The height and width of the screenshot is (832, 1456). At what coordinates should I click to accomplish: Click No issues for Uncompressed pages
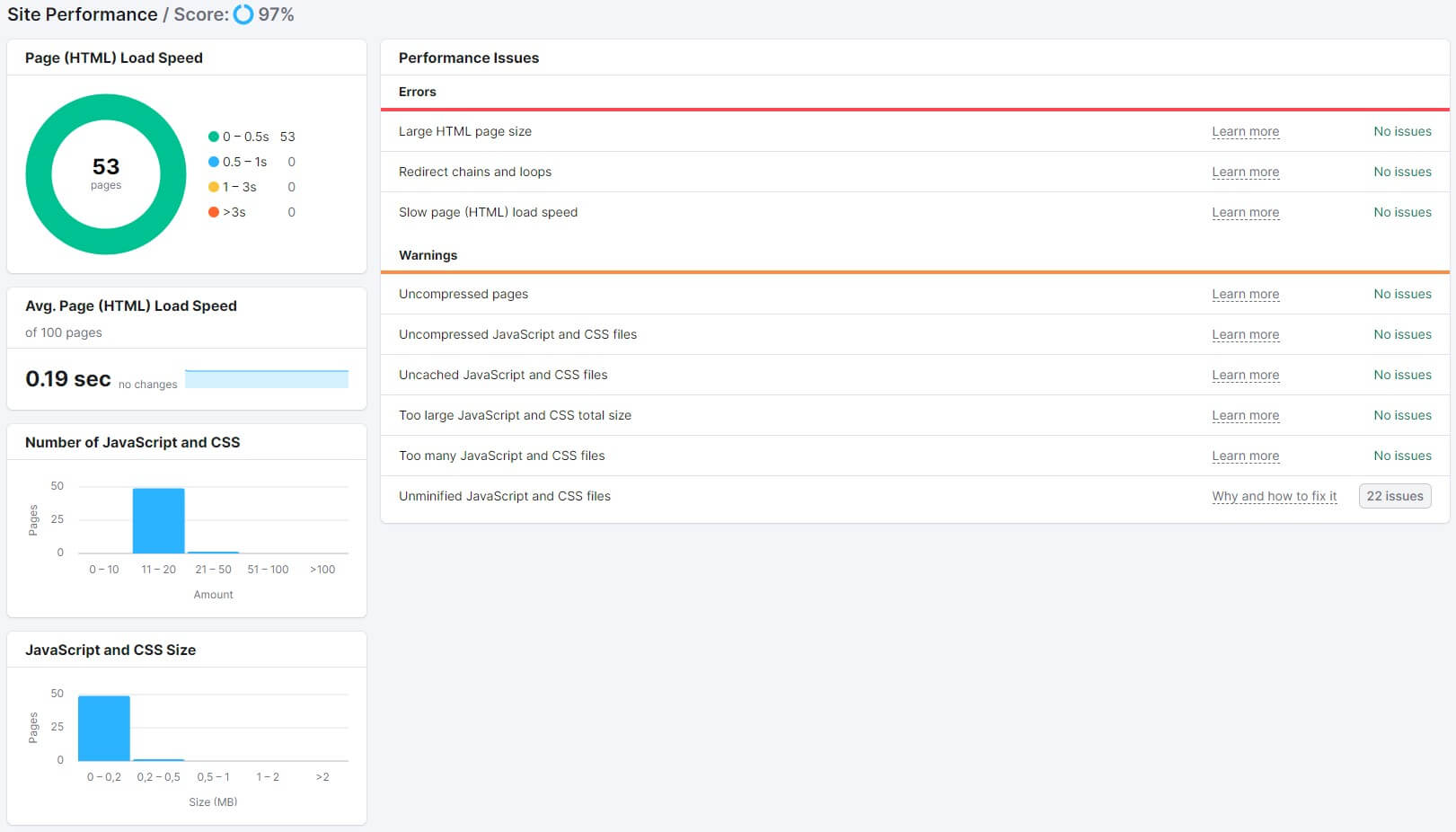[x=1402, y=294]
